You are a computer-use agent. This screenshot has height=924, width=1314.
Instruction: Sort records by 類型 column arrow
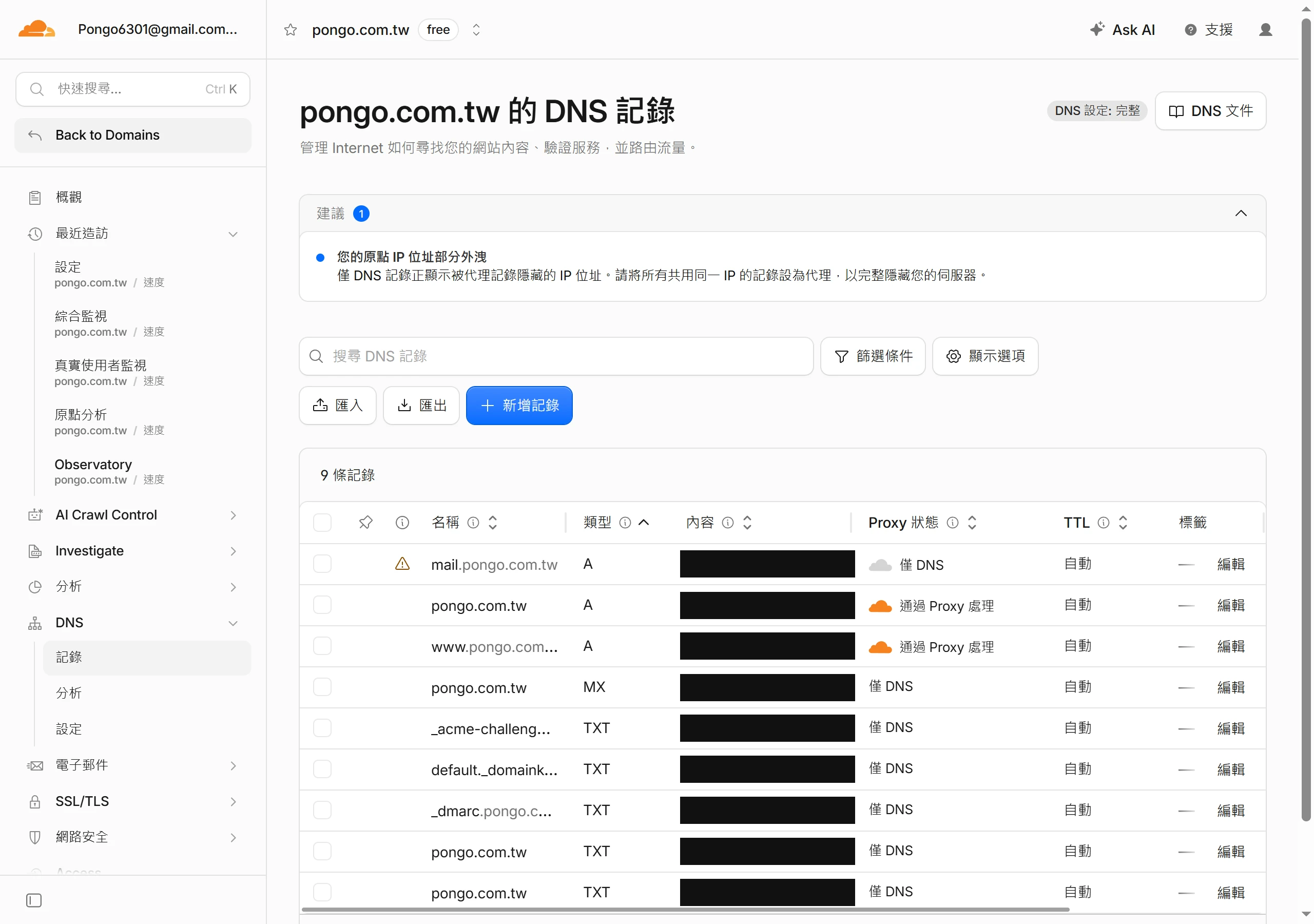[643, 522]
